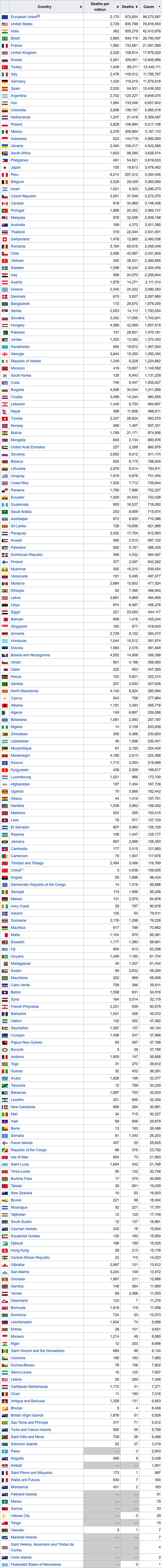The image size is (162, 1568).
Task: Click the Deaths per million header cell
Action: 100,7
